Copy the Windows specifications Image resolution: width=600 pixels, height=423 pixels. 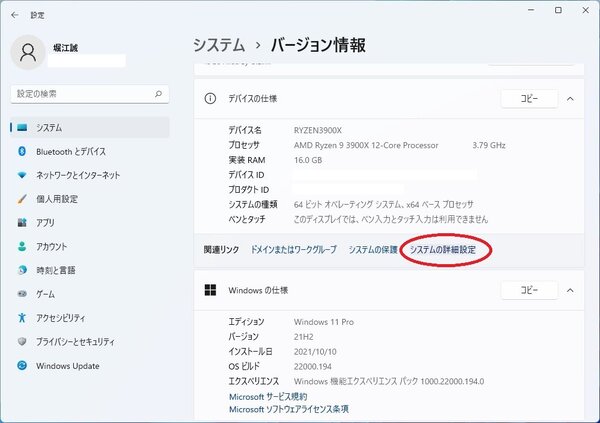[x=529, y=290]
